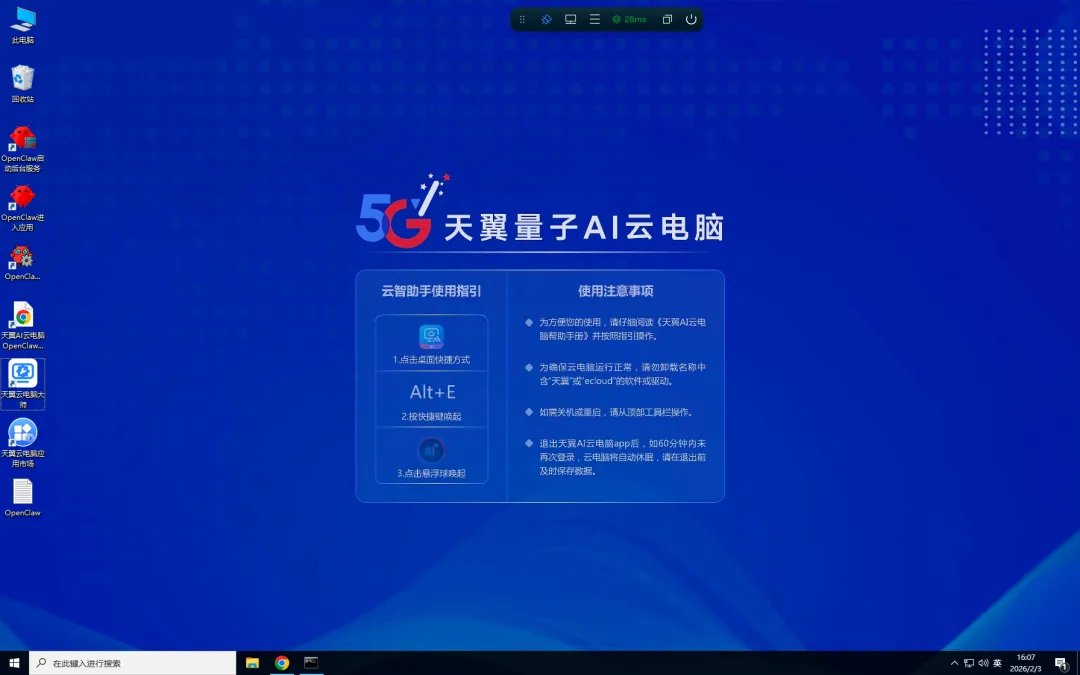Click the overlapping windows icon in top toolbar
1080x675 pixels.
pos(667,19)
